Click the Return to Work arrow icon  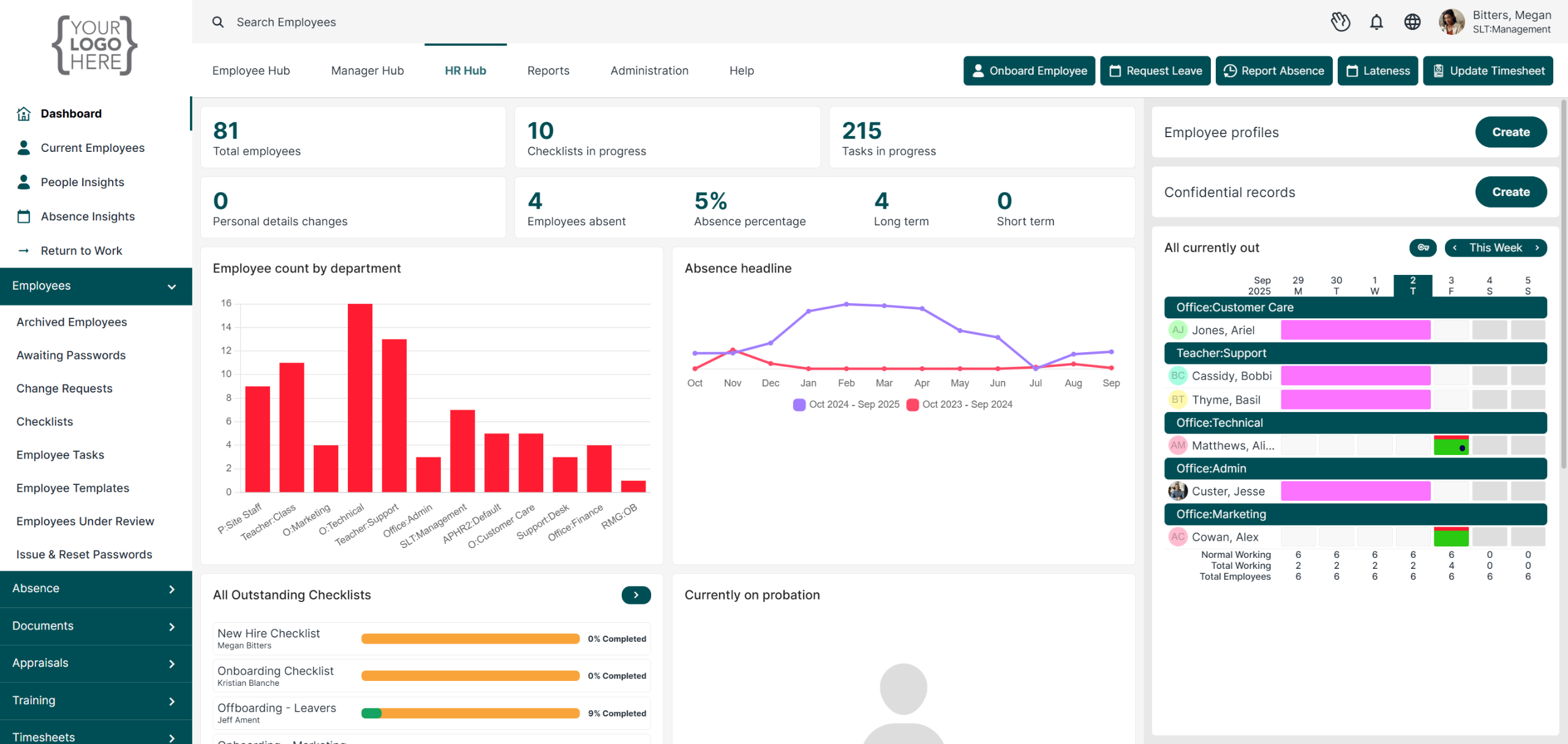pos(24,250)
